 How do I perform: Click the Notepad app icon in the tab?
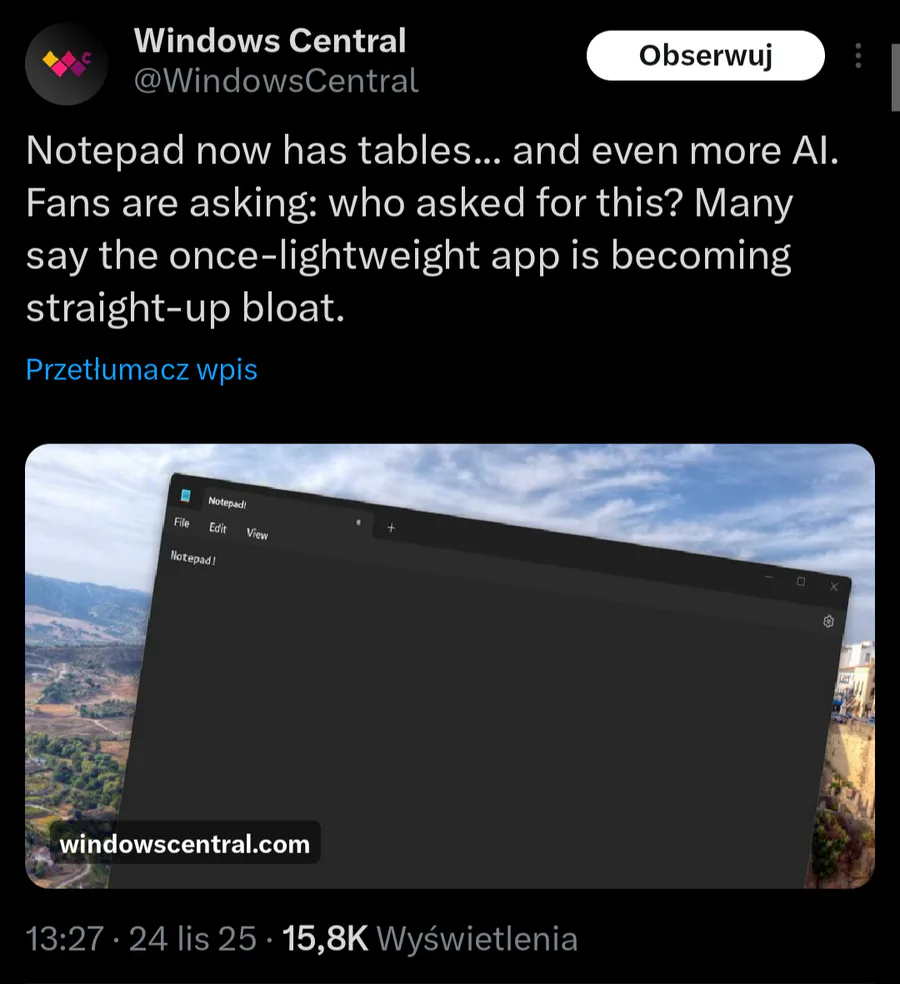(185, 494)
